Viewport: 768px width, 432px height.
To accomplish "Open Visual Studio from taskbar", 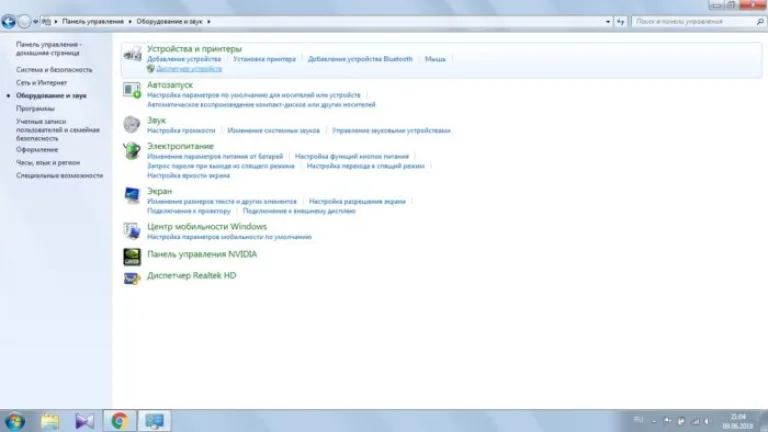I will click(84, 421).
